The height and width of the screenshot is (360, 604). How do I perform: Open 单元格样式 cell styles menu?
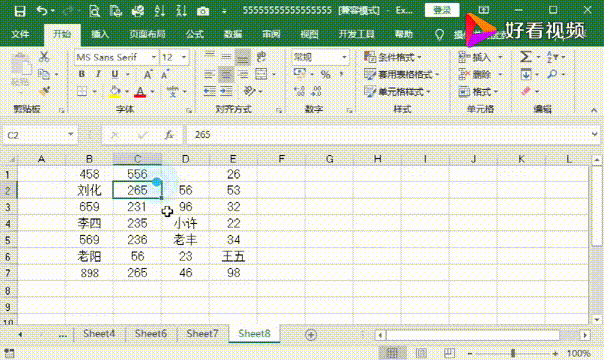(397, 92)
